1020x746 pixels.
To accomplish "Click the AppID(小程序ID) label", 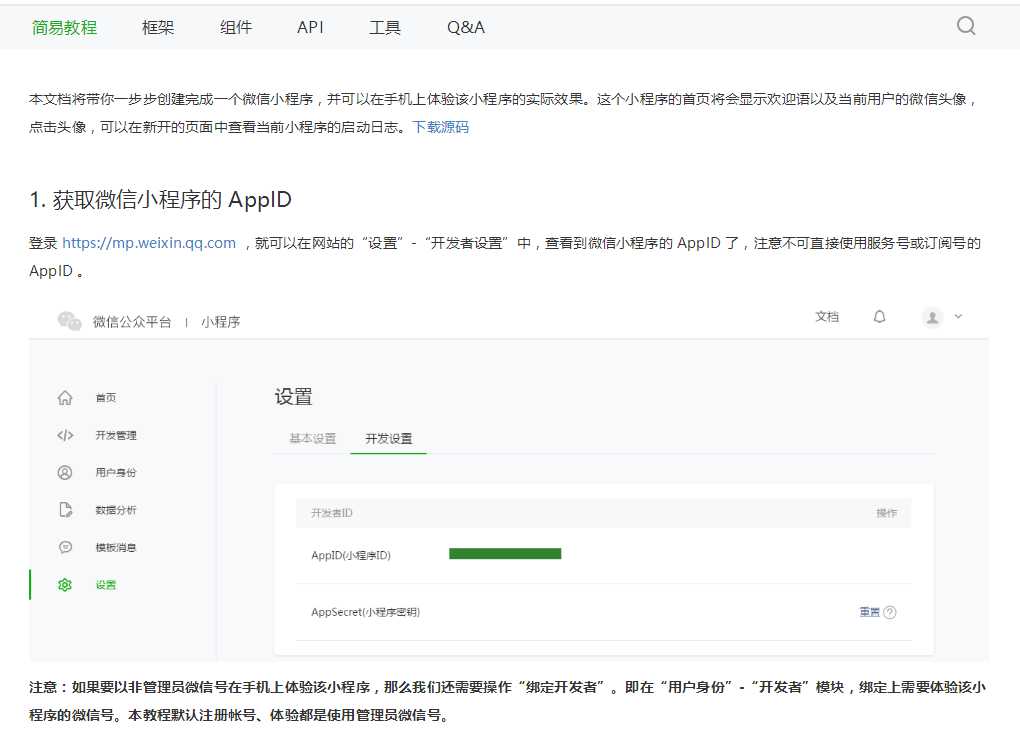I will (351, 555).
